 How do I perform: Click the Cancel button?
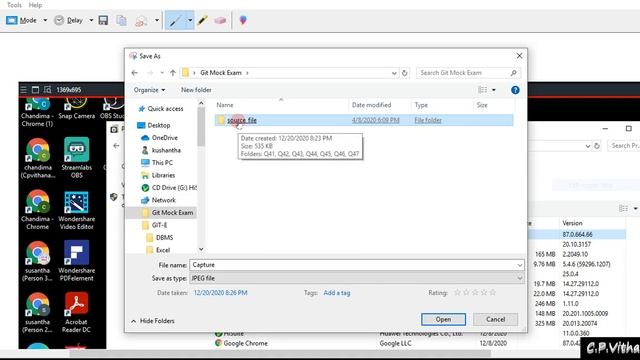coord(496,319)
